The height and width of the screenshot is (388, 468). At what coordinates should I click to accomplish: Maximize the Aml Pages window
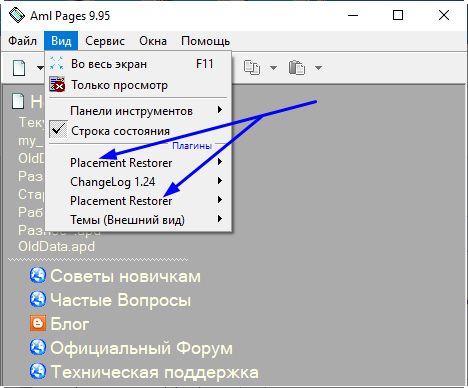click(x=398, y=15)
